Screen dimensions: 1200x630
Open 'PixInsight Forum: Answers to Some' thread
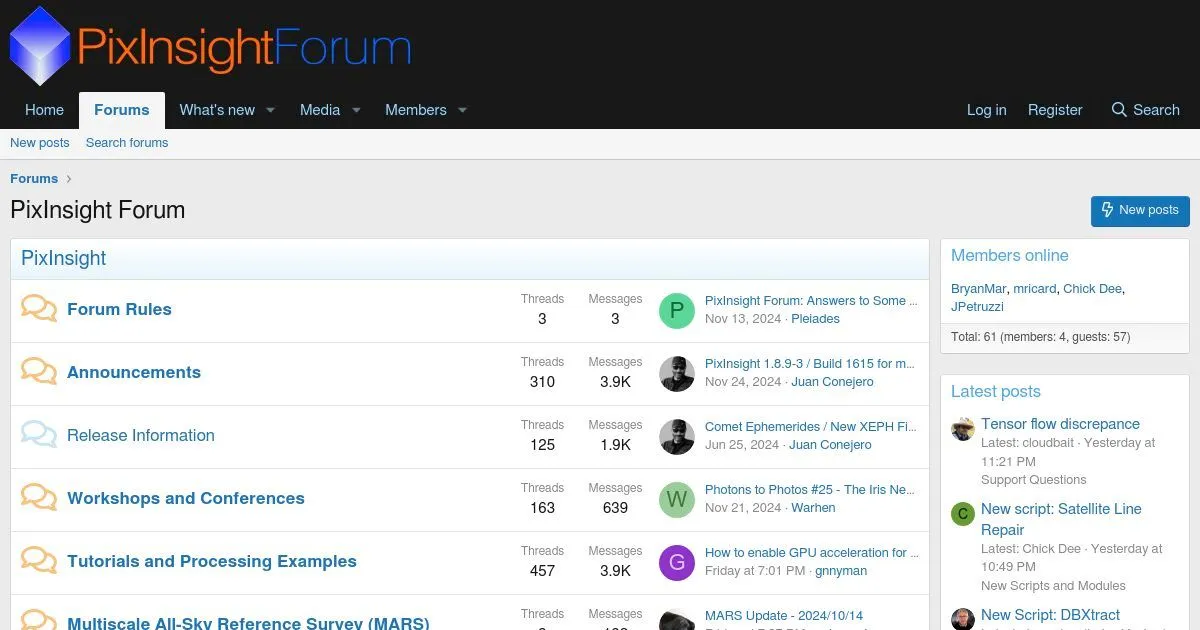(811, 300)
